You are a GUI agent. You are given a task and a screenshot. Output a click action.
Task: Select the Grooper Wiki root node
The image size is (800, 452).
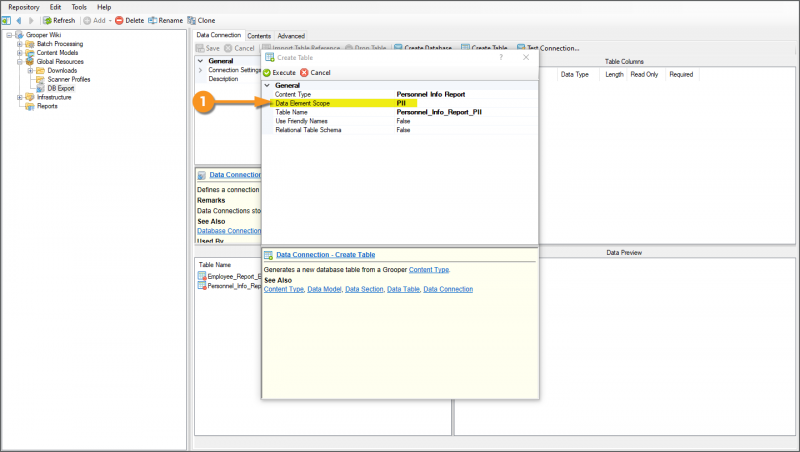[x=43, y=35]
